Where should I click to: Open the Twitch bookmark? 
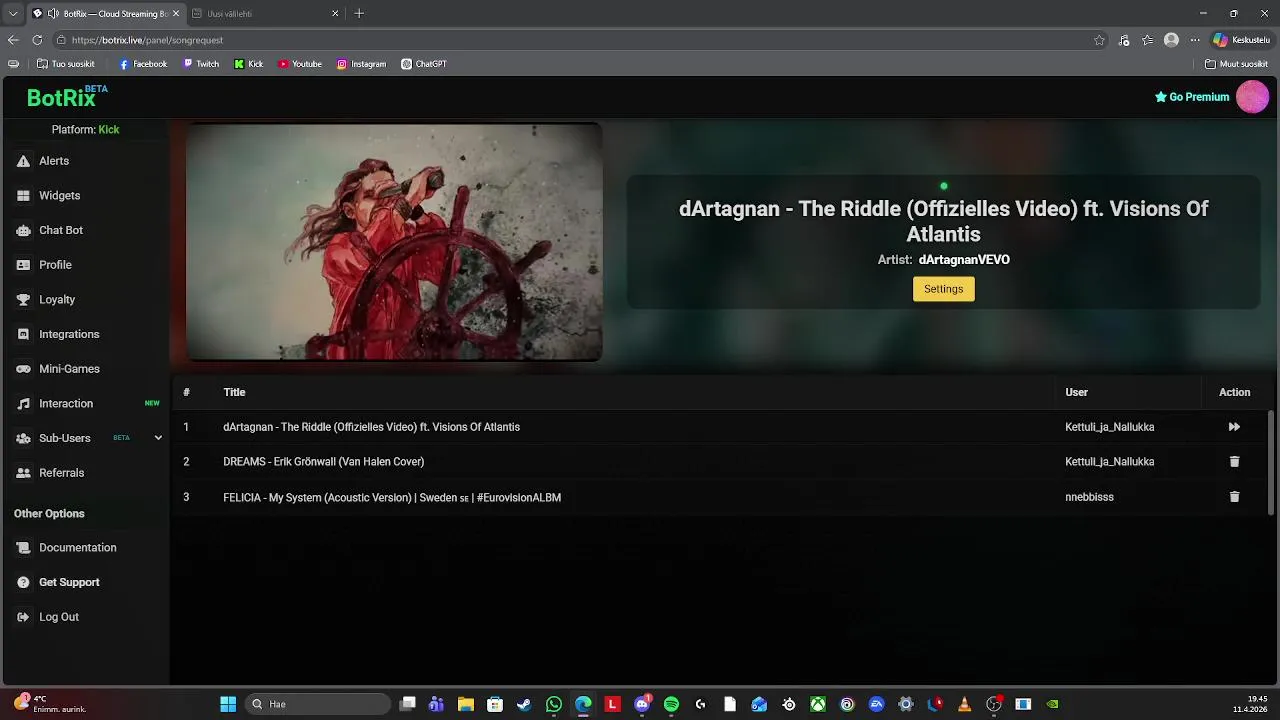[201, 64]
